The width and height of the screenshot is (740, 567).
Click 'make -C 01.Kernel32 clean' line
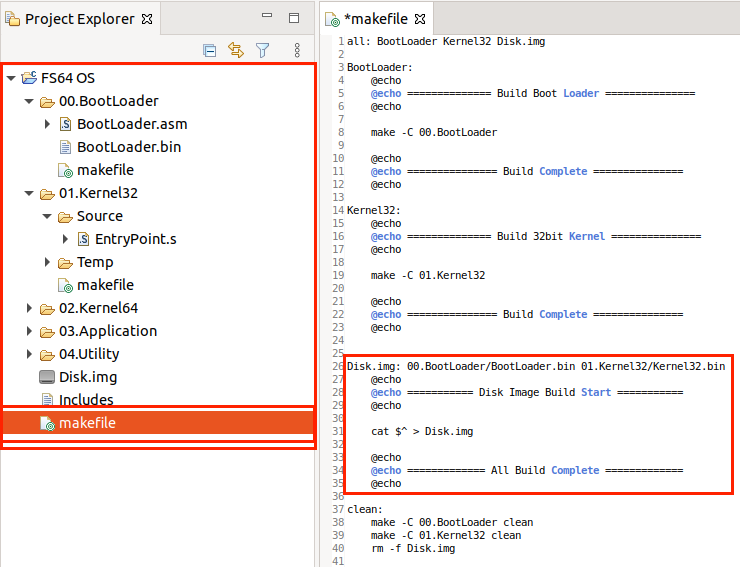446,536
